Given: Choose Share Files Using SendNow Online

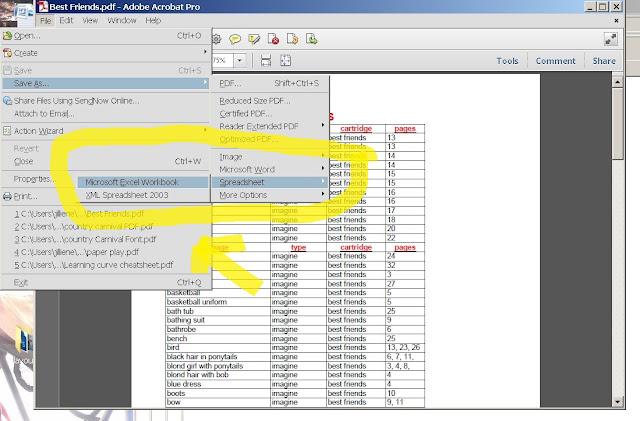Looking at the screenshot, I should 106,101.
